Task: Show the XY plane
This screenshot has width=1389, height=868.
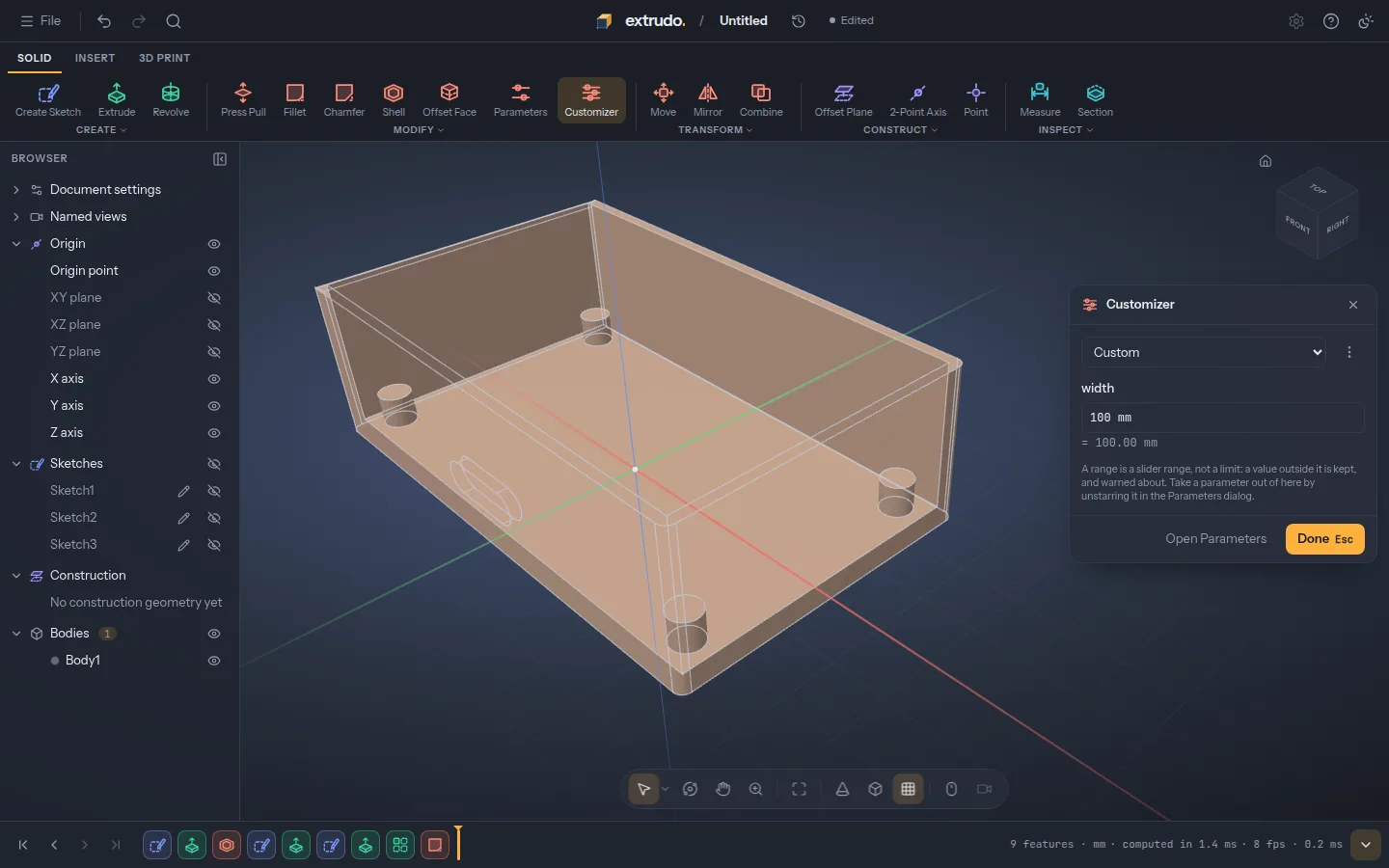Action: click(214, 298)
